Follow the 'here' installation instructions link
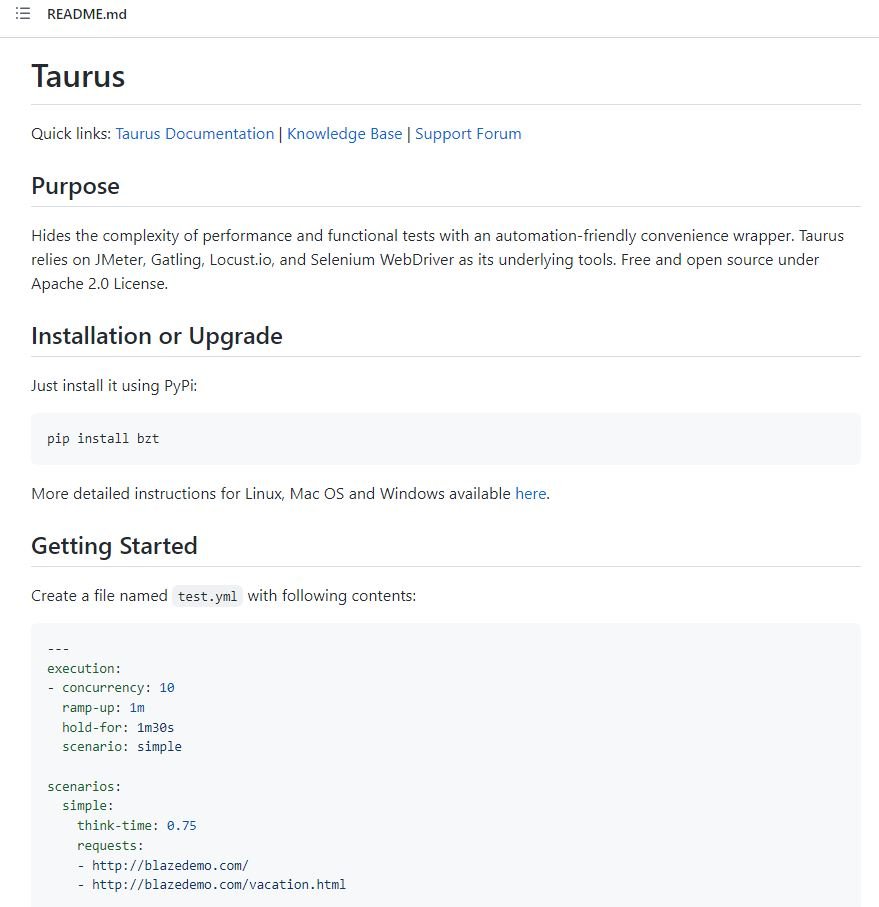The image size is (879, 907). pyautogui.click(x=530, y=493)
